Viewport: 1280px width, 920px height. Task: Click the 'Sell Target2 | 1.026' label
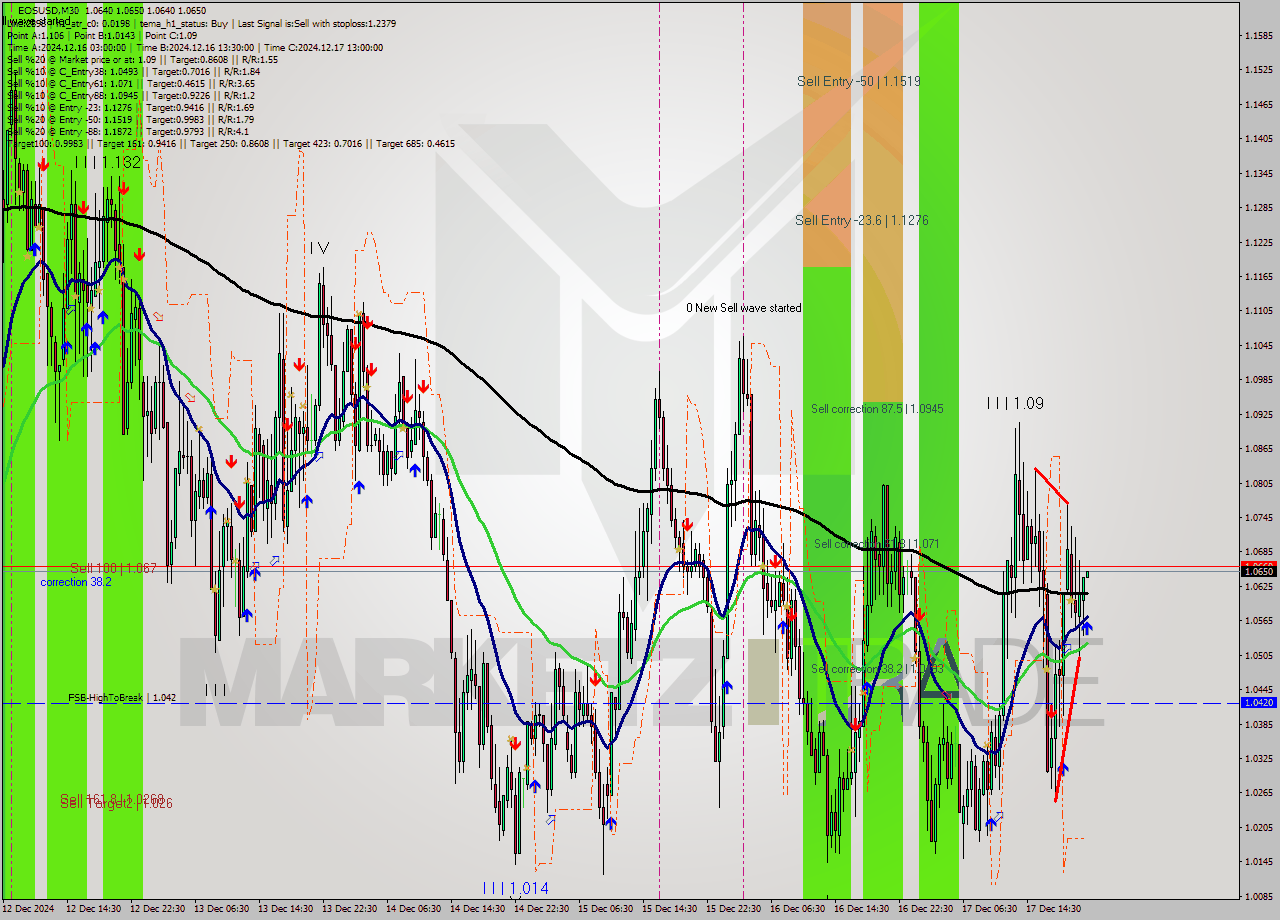point(116,803)
